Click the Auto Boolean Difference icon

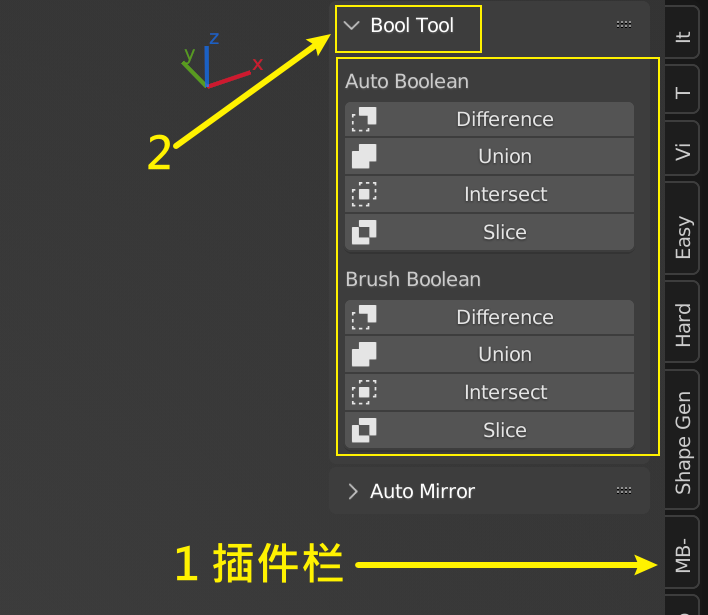click(x=364, y=120)
